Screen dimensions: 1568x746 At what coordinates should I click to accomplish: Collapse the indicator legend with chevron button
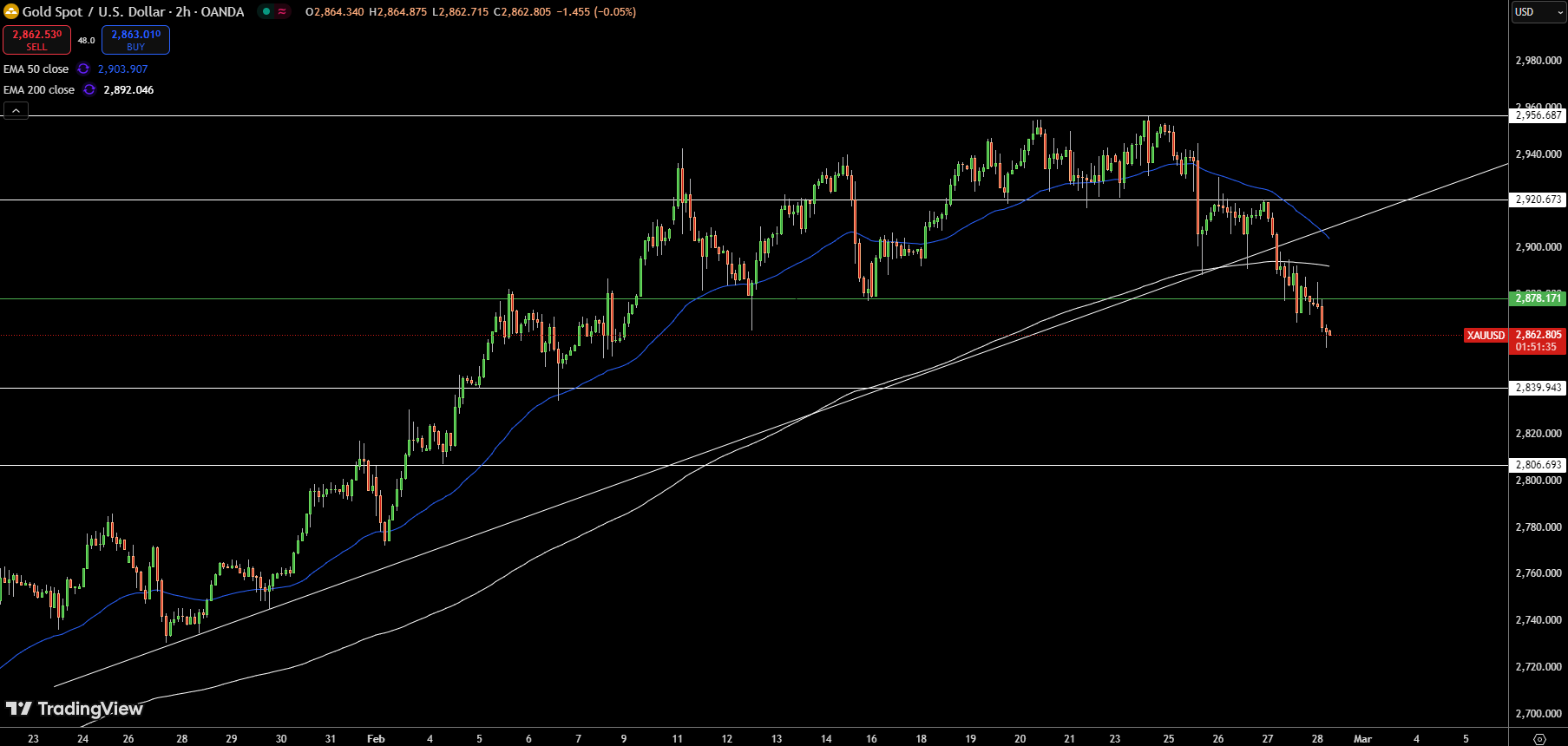coord(16,110)
